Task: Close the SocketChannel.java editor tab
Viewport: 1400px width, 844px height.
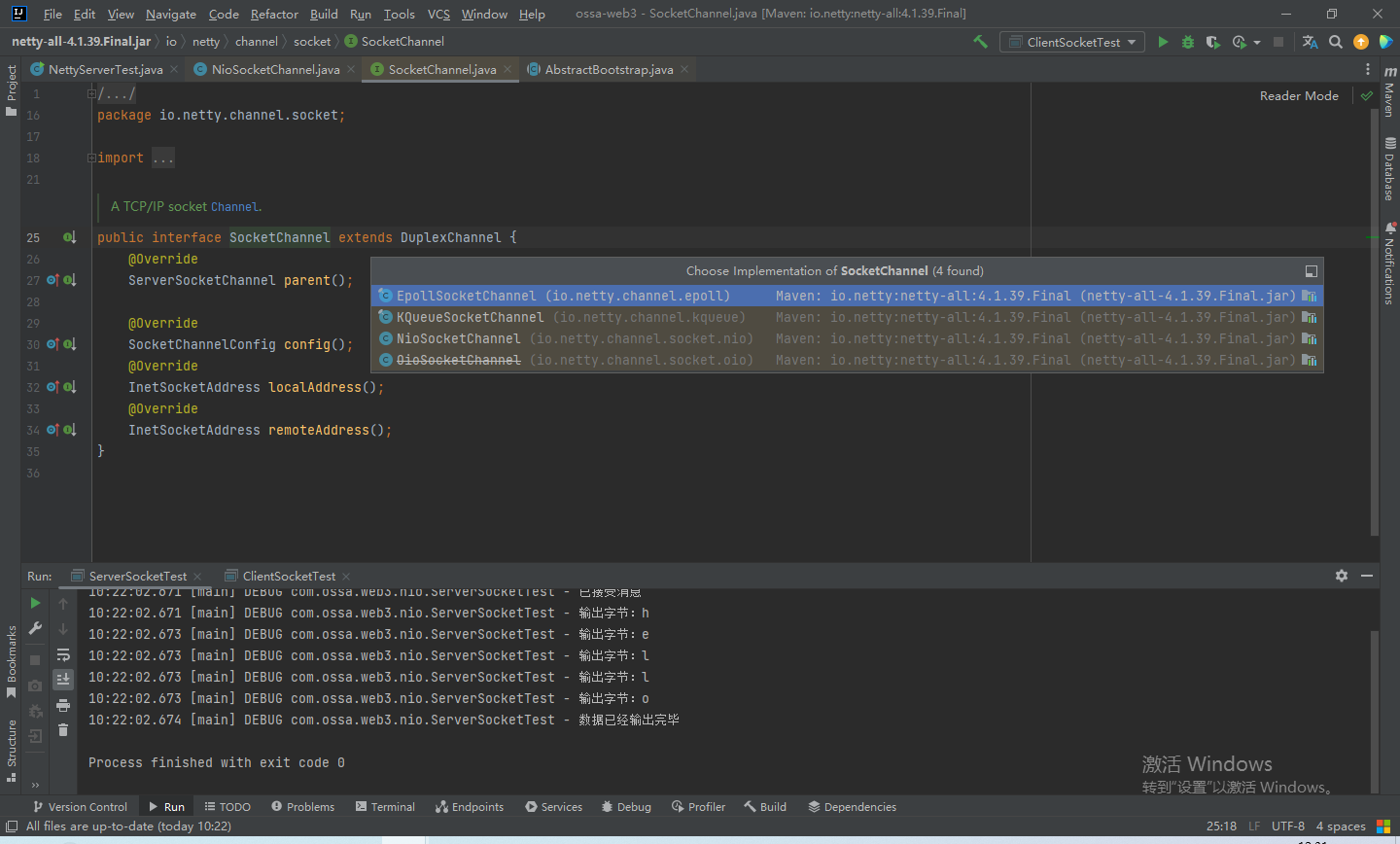Action: (507, 69)
